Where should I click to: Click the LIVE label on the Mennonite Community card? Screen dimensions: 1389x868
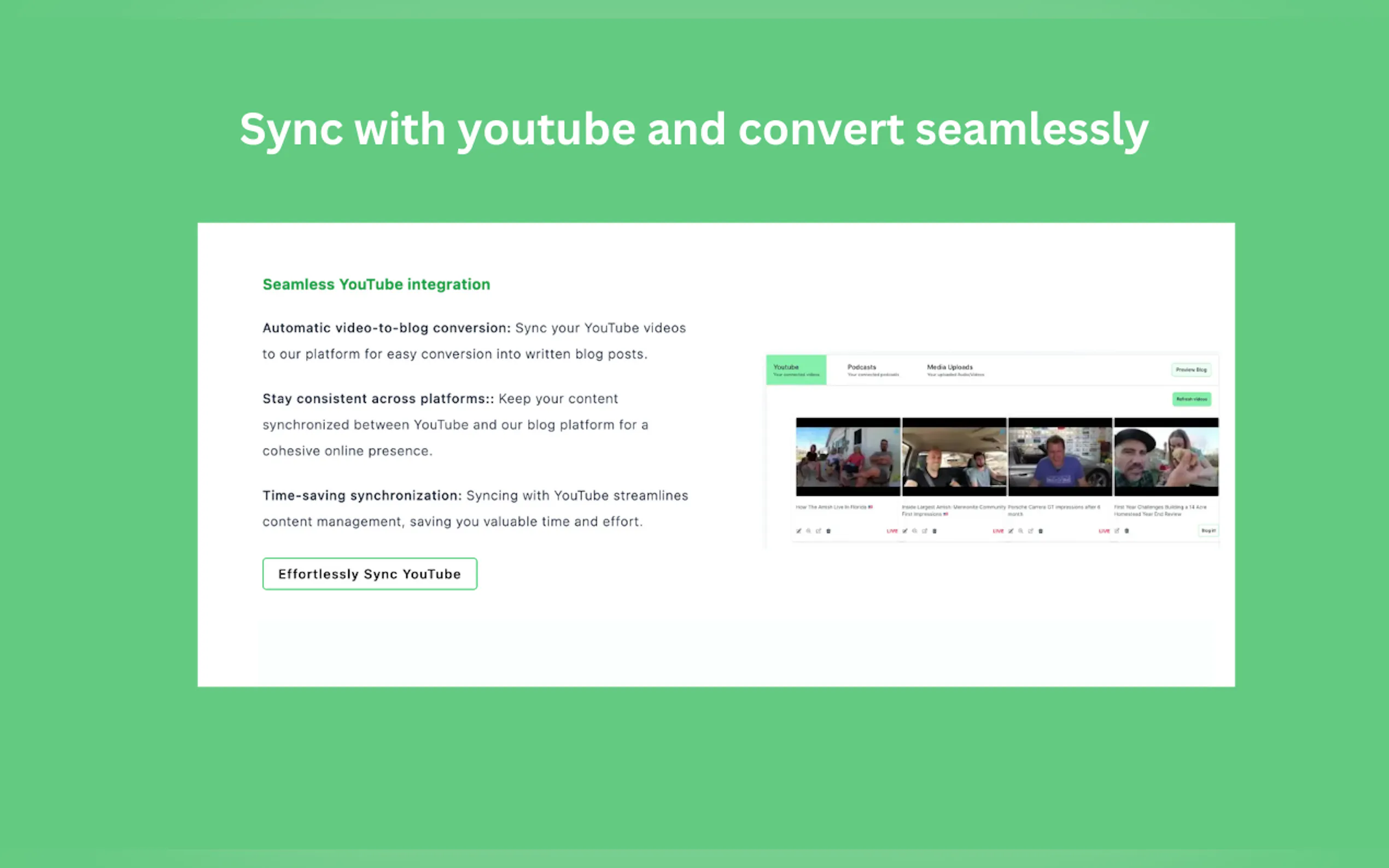(x=999, y=531)
